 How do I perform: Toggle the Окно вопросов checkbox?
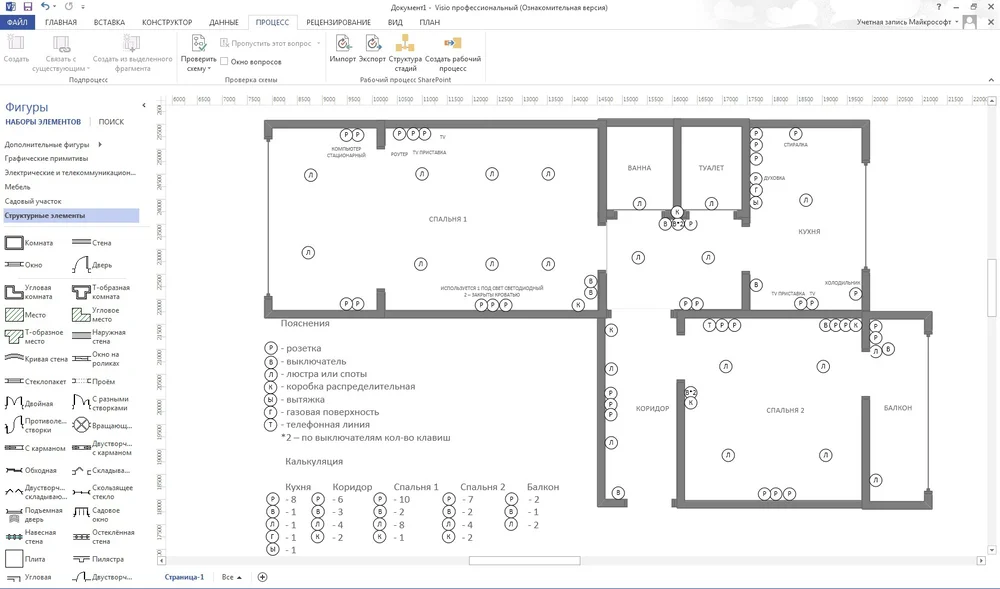pyautogui.click(x=224, y=62)
